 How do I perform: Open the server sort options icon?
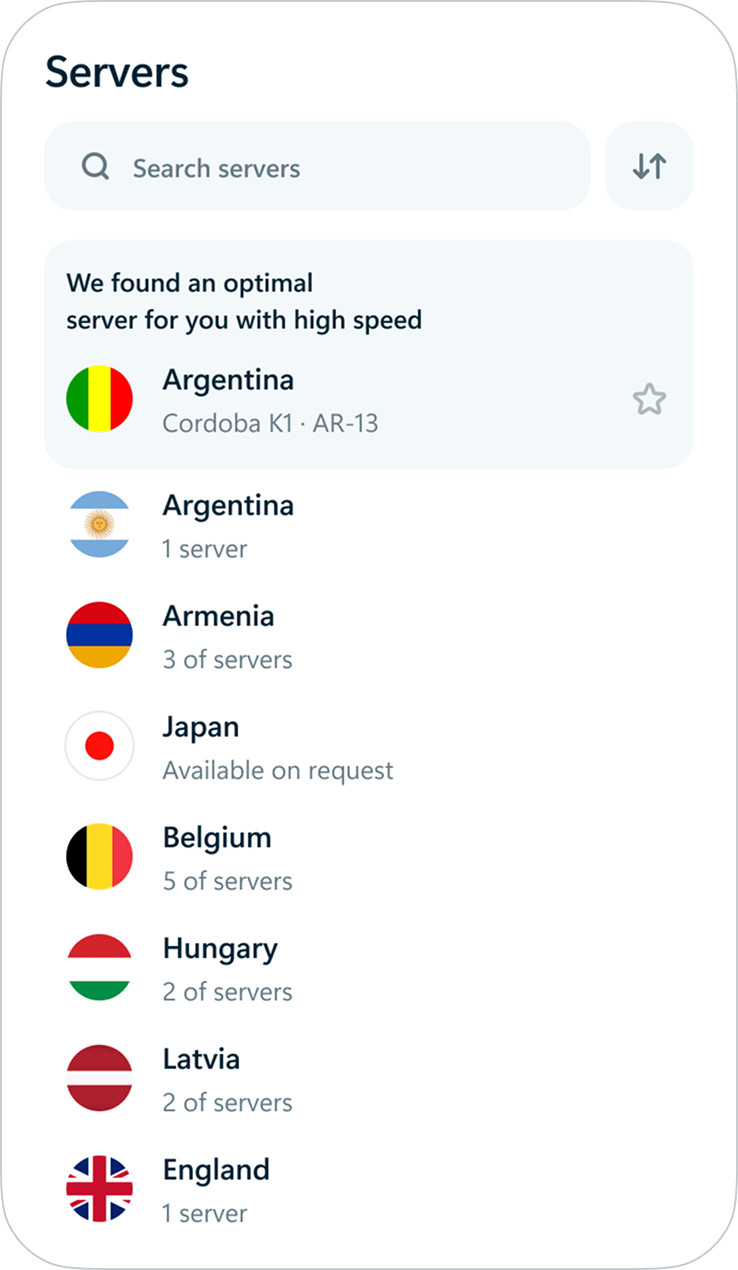pyautogui.click(x=649, y=166)
